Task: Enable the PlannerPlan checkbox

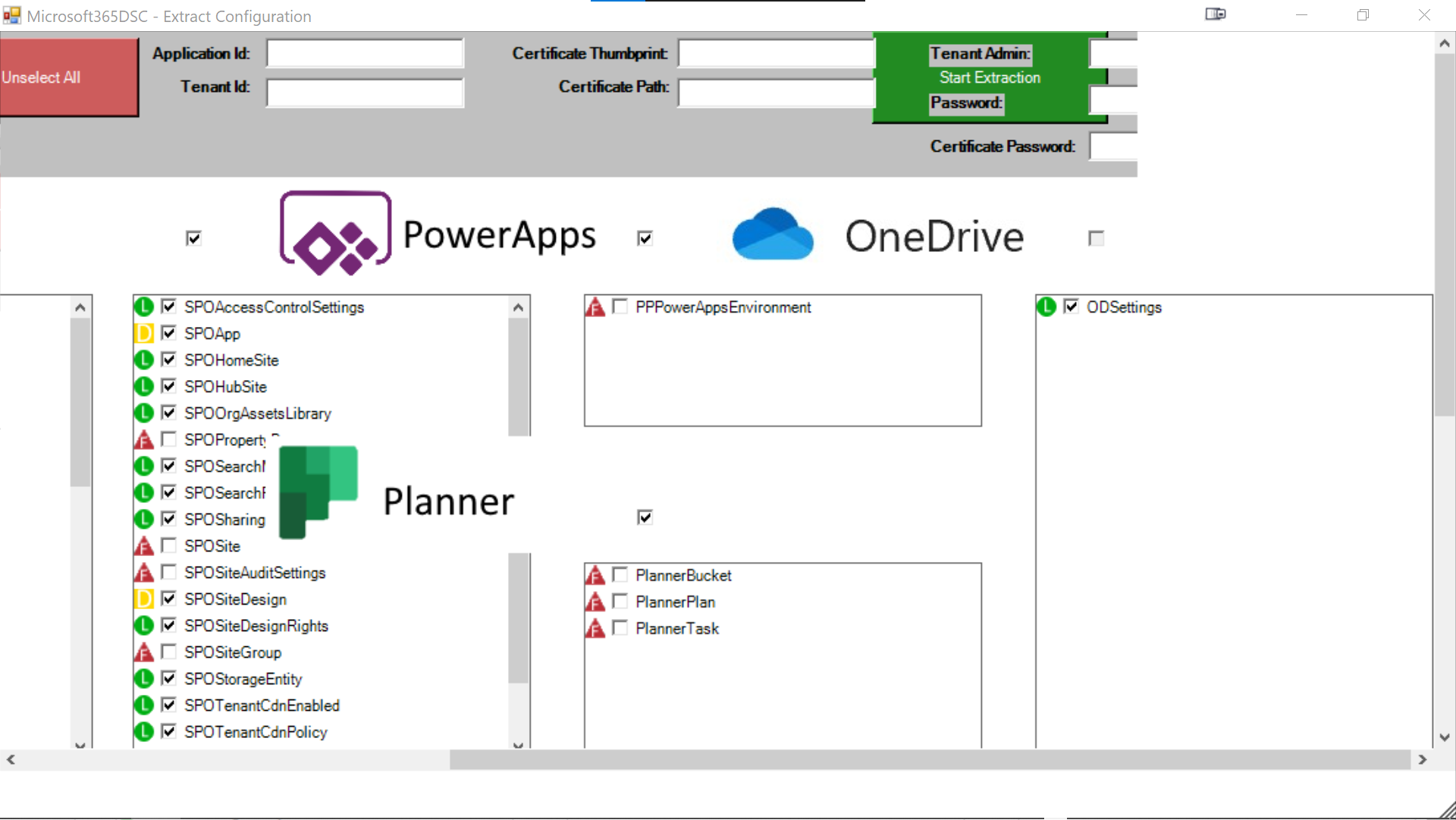Action: coord(620,602)
